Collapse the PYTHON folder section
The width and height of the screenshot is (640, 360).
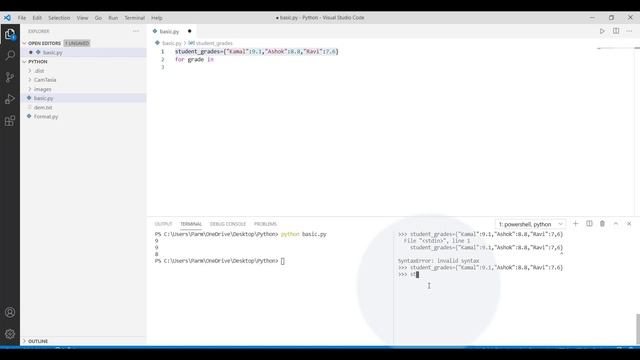(24, 62)
